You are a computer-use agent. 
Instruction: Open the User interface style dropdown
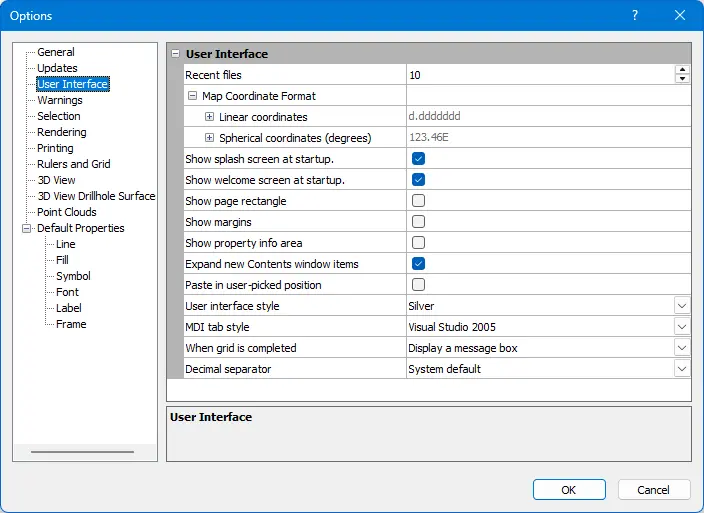(682, 306)
